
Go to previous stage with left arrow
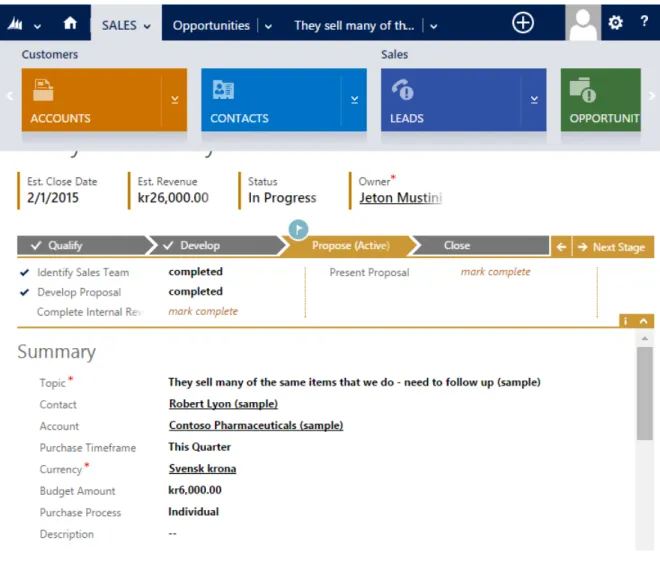(x=561, y=247)
